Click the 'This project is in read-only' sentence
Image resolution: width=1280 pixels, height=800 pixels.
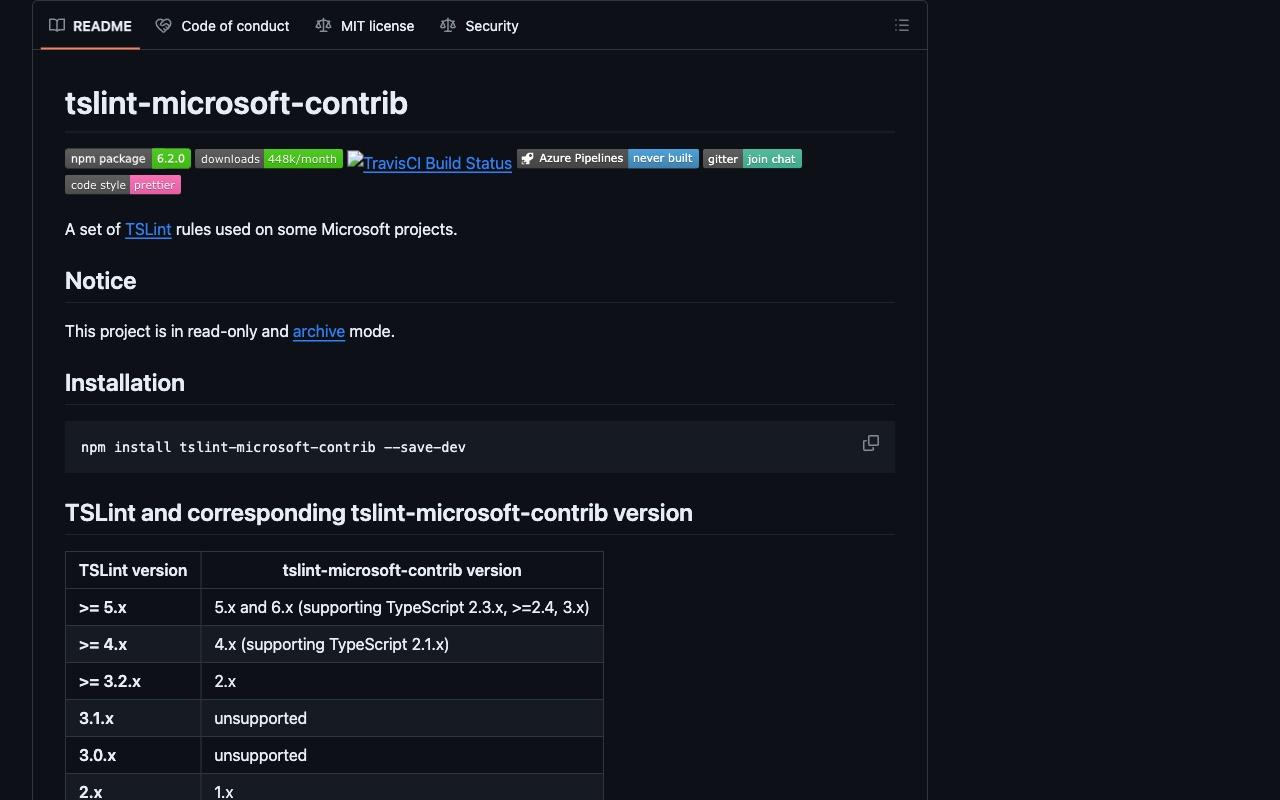click(230, 331)
